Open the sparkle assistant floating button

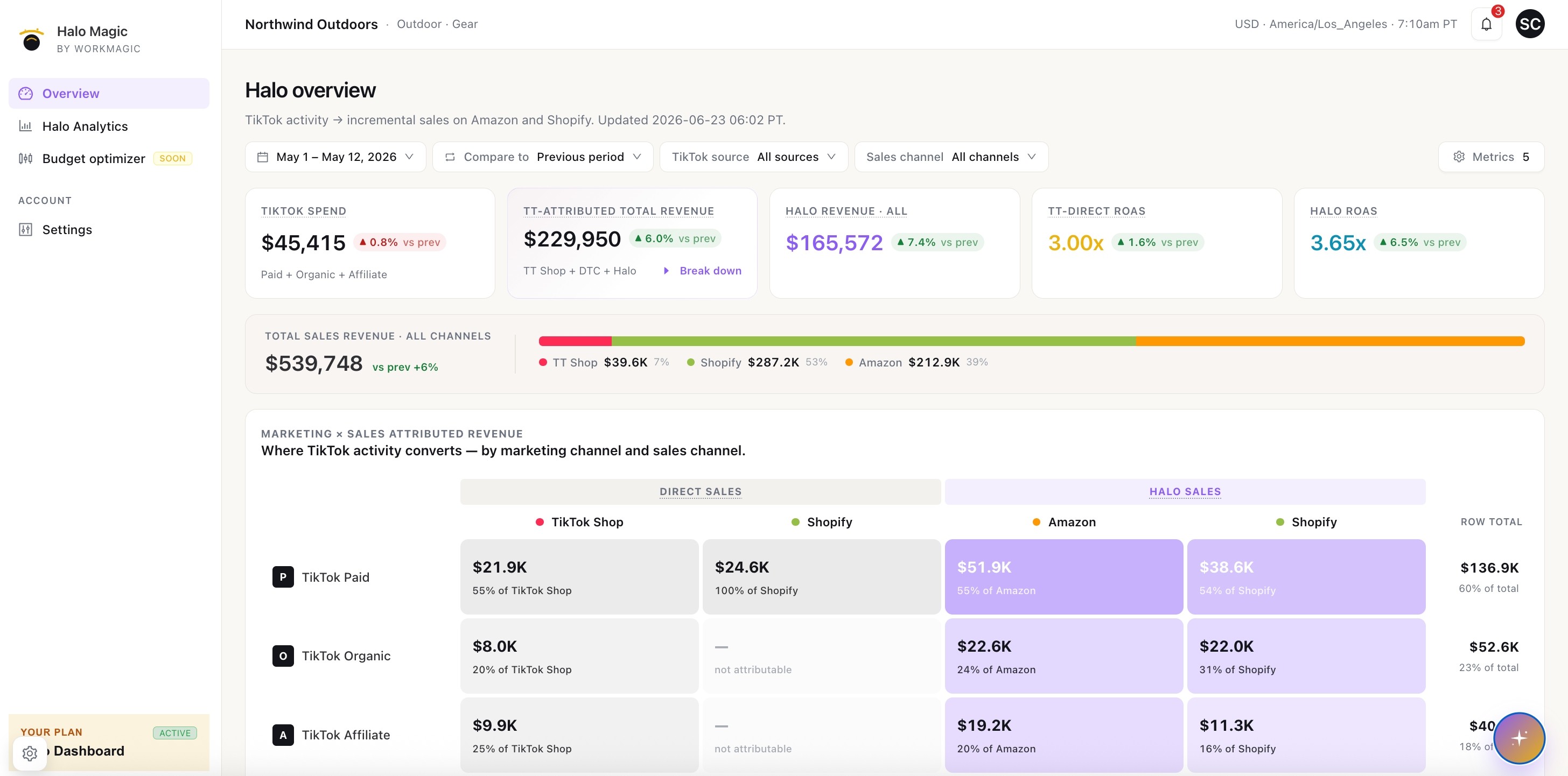pyautogui.click(x=1518, y=738)
